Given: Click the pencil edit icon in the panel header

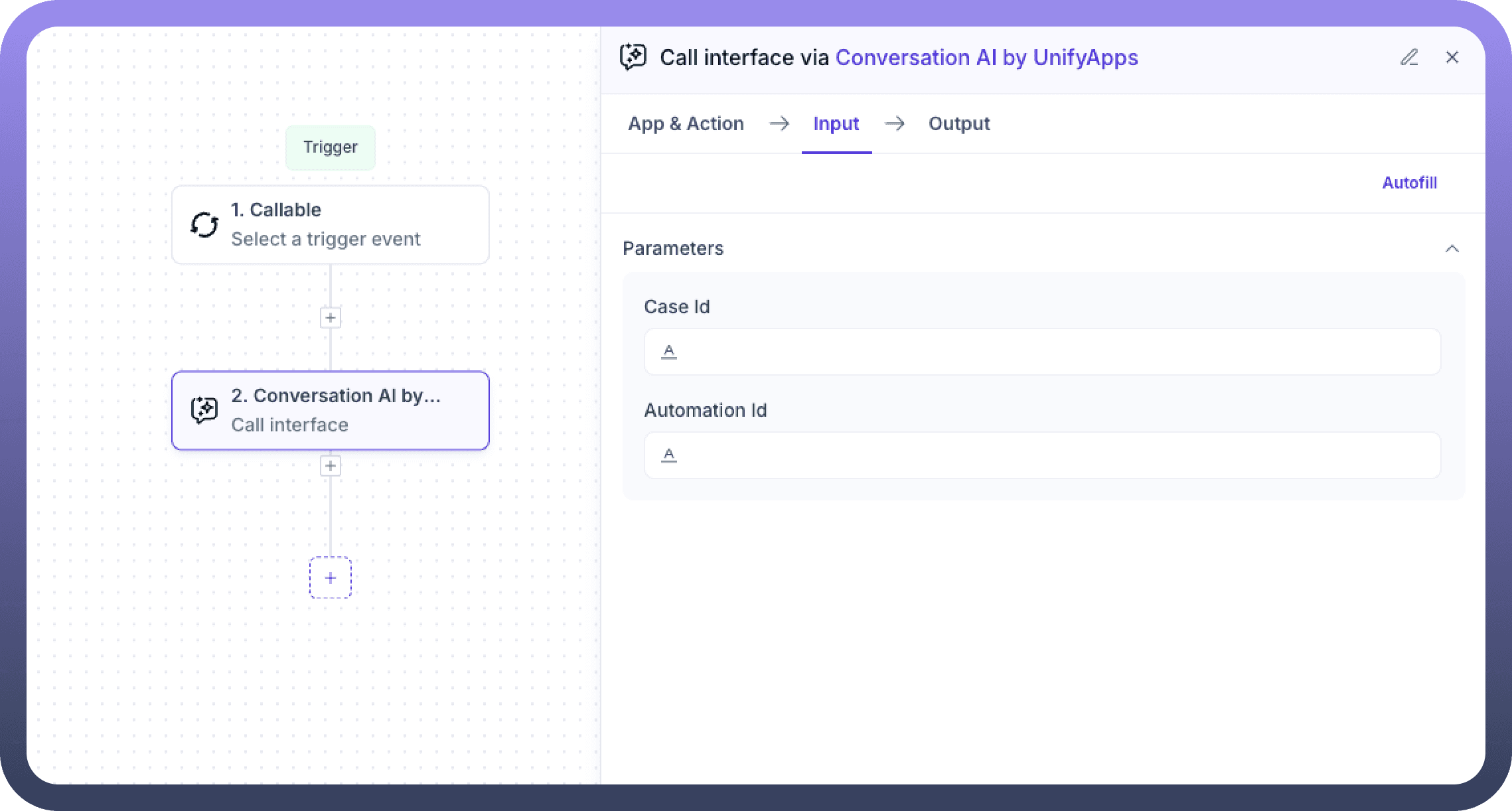Looking at the screenshot, I should tap(1409, 58).
